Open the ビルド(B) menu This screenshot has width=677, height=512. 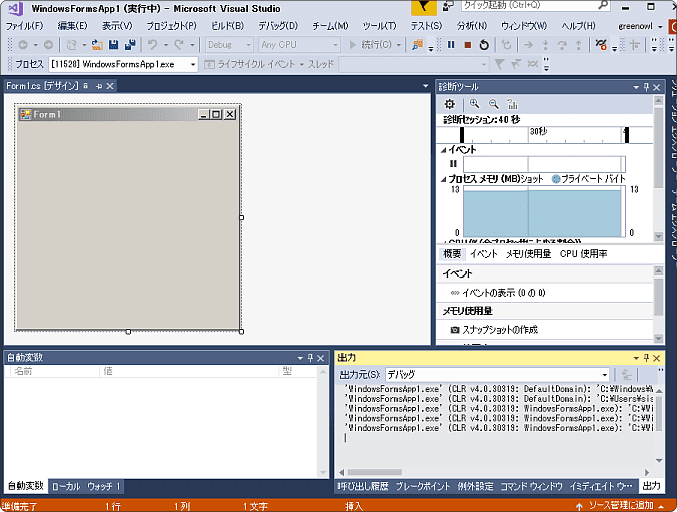(x=227, y=26)
